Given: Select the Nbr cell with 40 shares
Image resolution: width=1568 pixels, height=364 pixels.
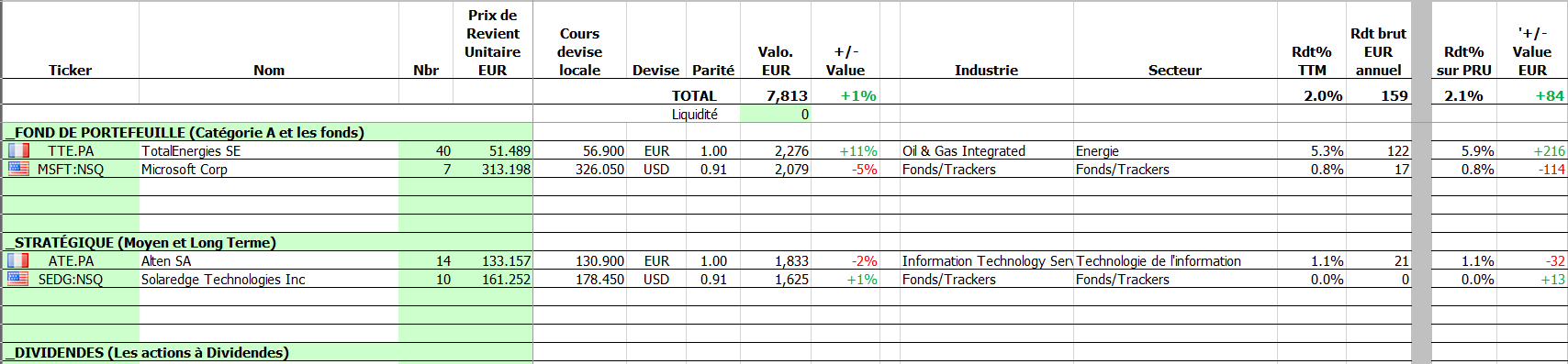Looking at the screenshot, I should coord(426,150).
